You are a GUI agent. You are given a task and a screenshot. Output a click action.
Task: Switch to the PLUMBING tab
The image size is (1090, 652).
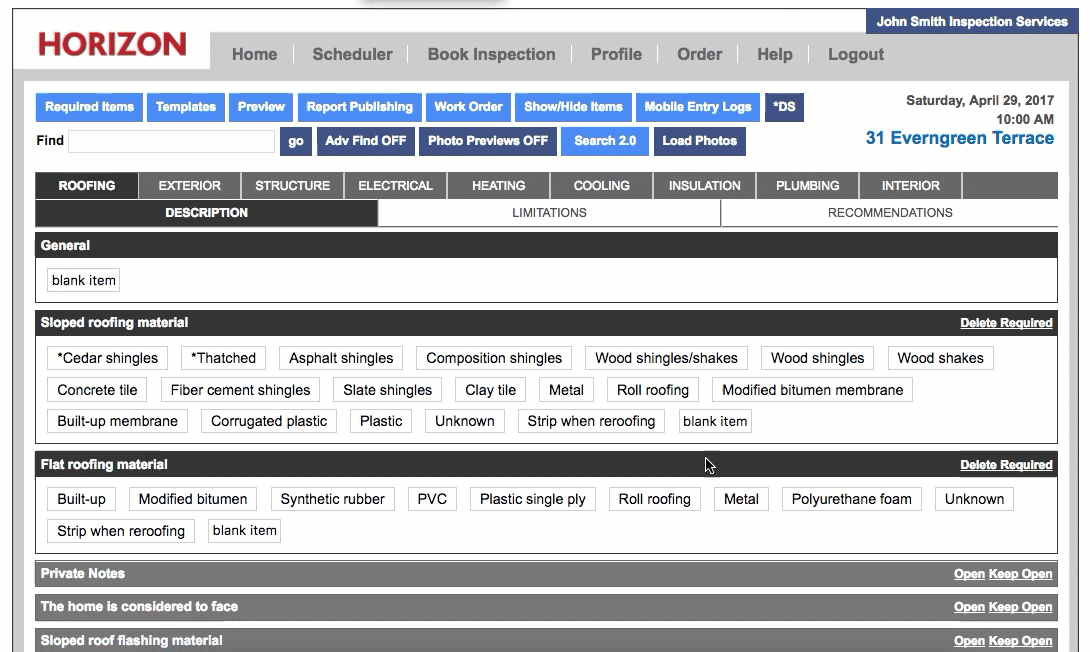[807, 186]
